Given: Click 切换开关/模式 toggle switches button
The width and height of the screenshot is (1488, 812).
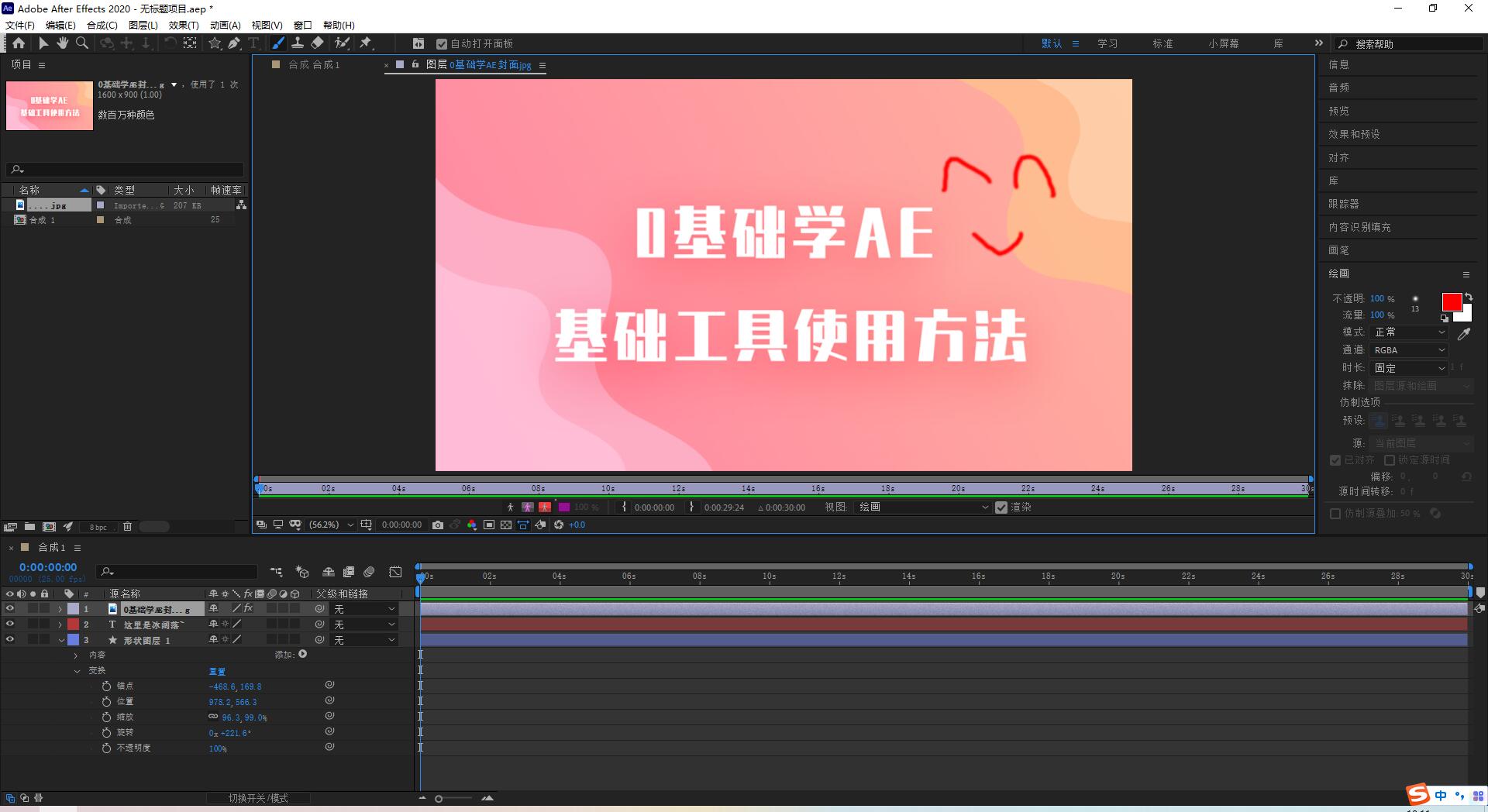Looking at the screenshot, I should pos(258,798).
